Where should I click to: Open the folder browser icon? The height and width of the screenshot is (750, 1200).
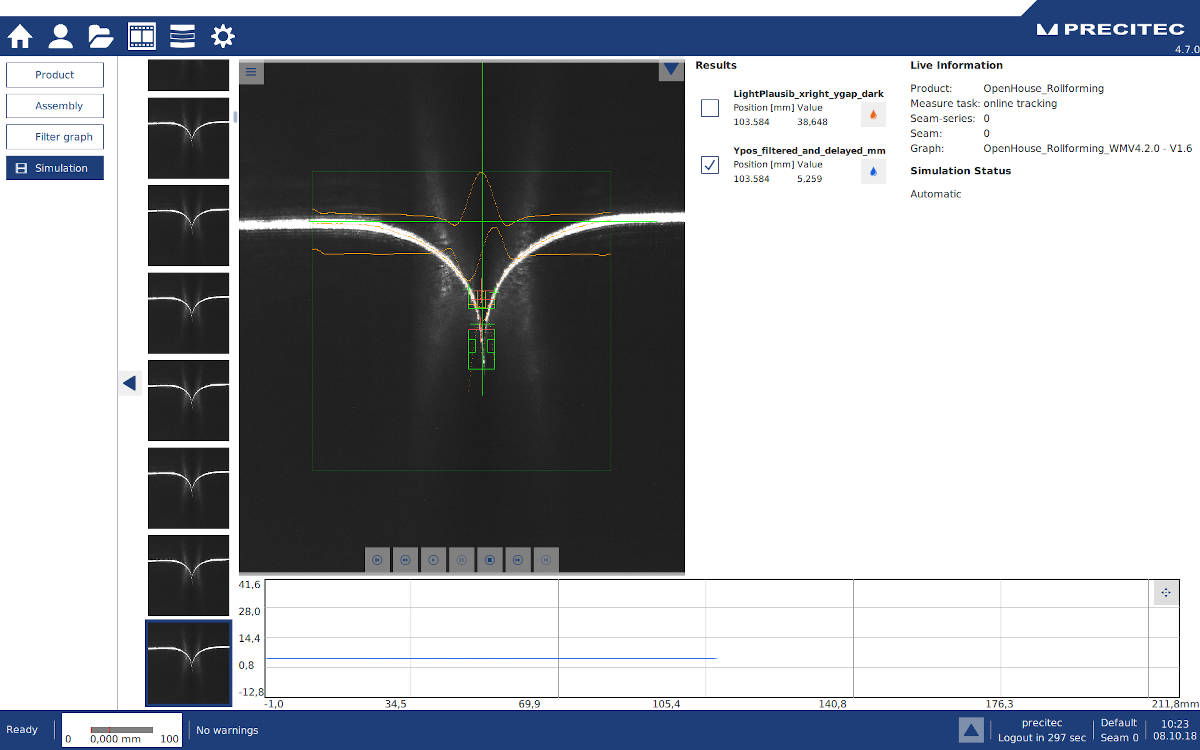(x=101, y=37)
